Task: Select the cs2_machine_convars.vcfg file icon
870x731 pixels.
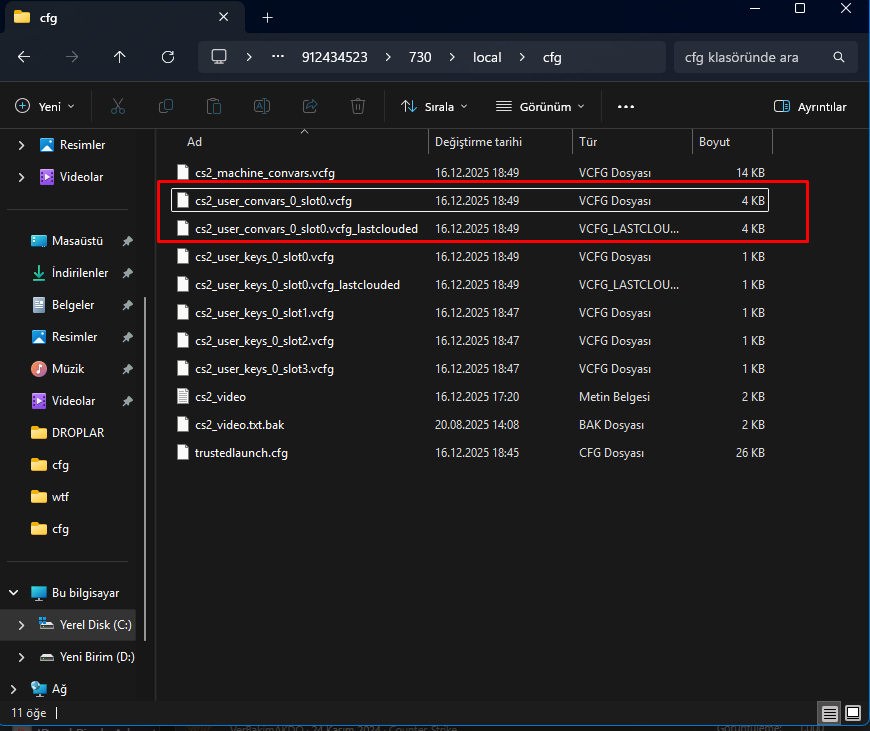Action: (x=183, y=173)
